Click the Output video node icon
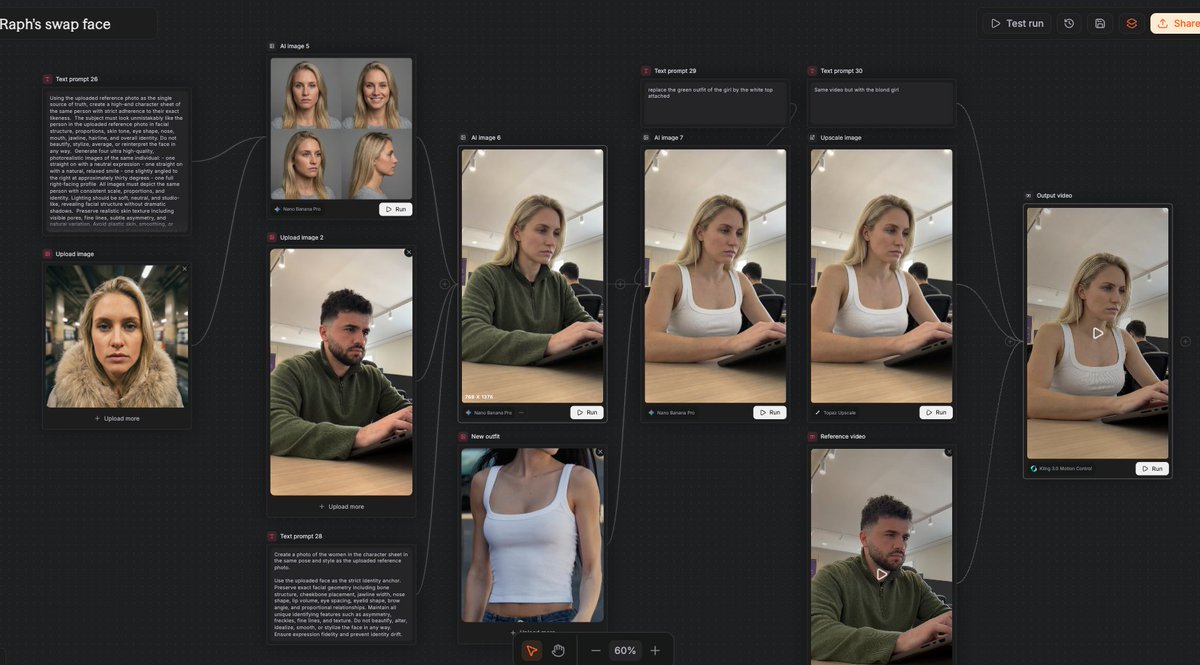 [1028, 195]
